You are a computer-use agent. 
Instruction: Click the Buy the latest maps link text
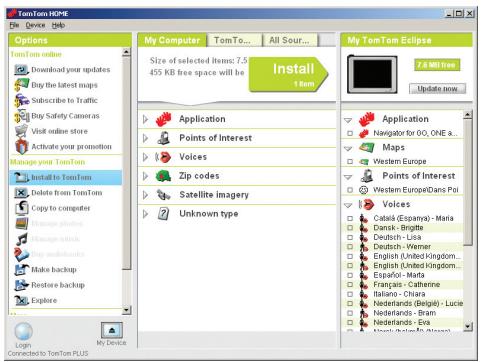(x=64, y=85)
